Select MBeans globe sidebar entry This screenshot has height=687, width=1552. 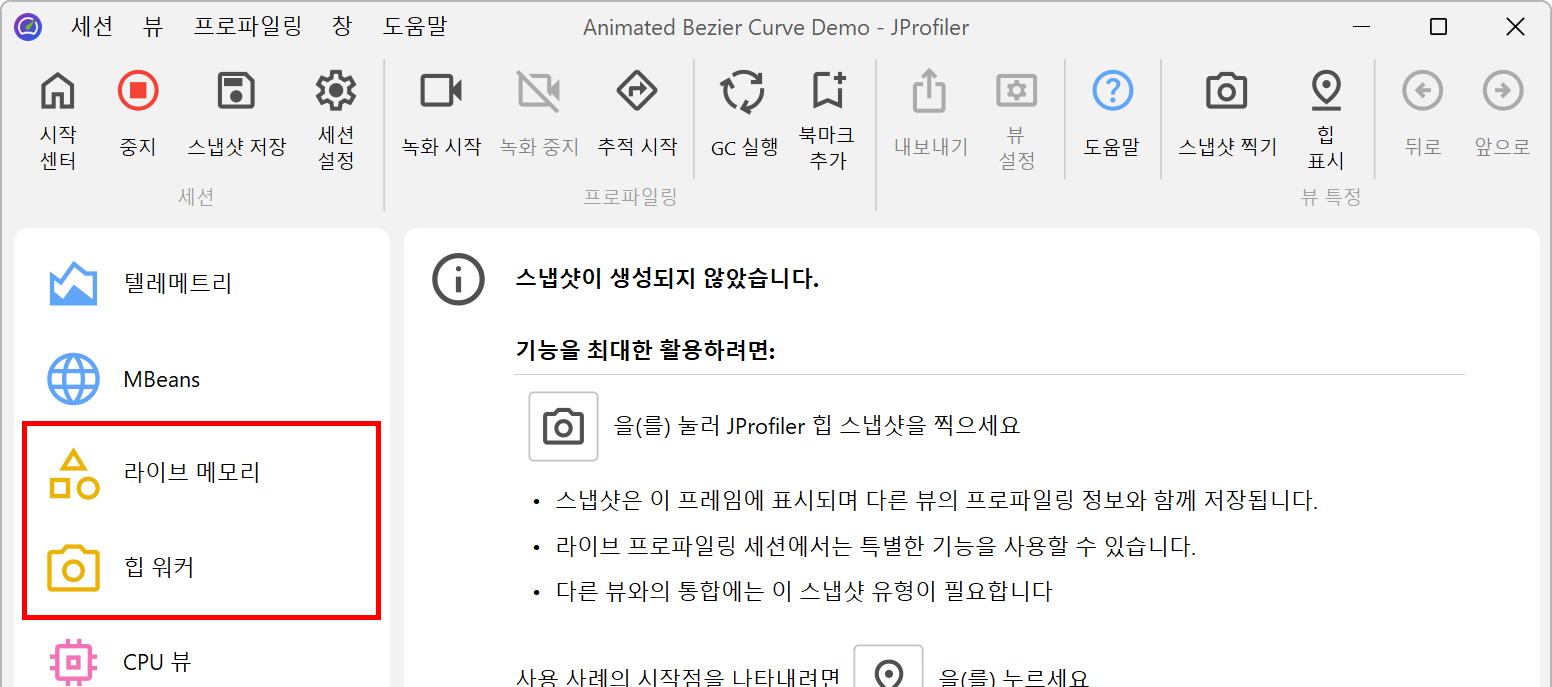(x=201, y=379)
